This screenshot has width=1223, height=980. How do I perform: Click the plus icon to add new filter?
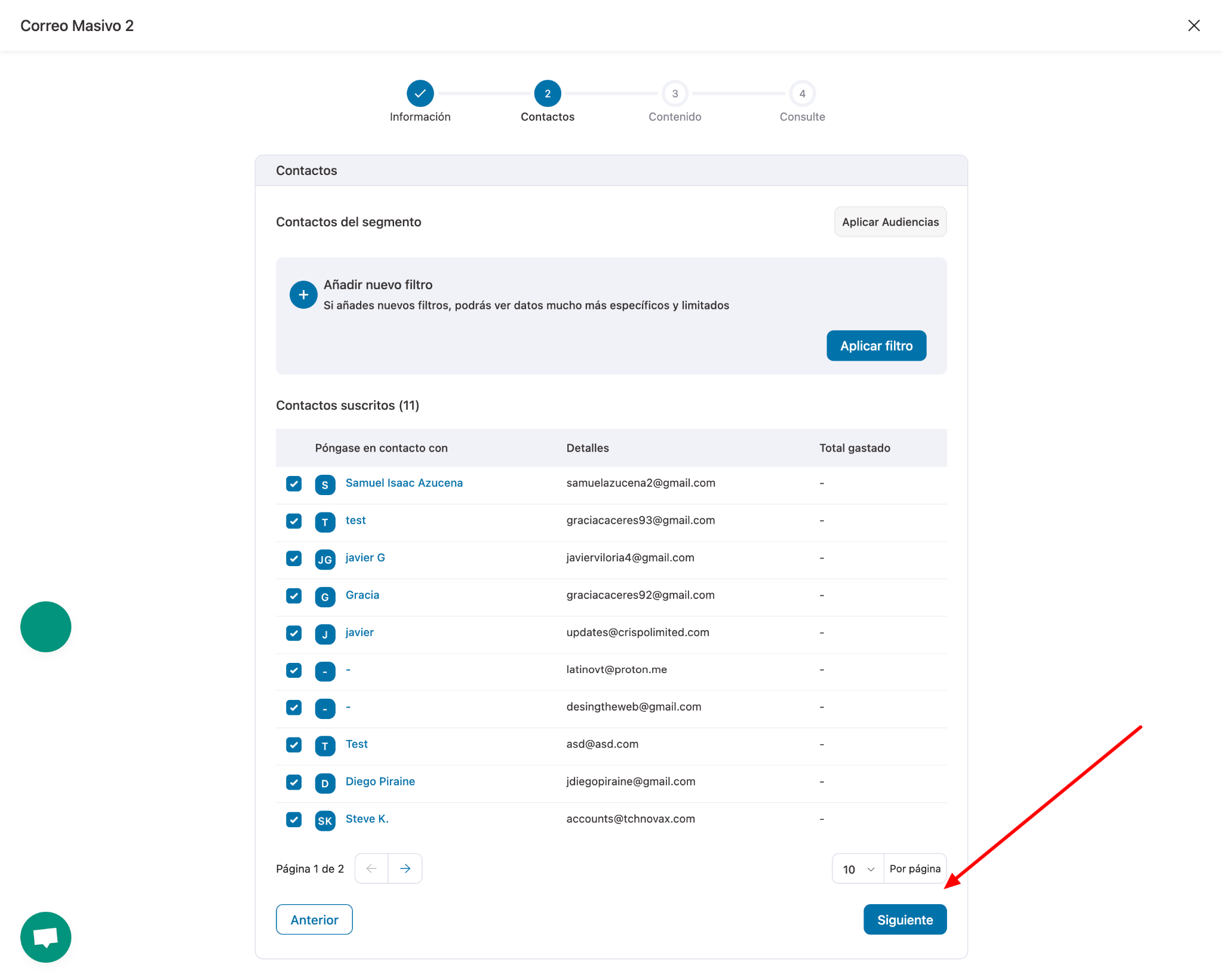tap(303, 295)
